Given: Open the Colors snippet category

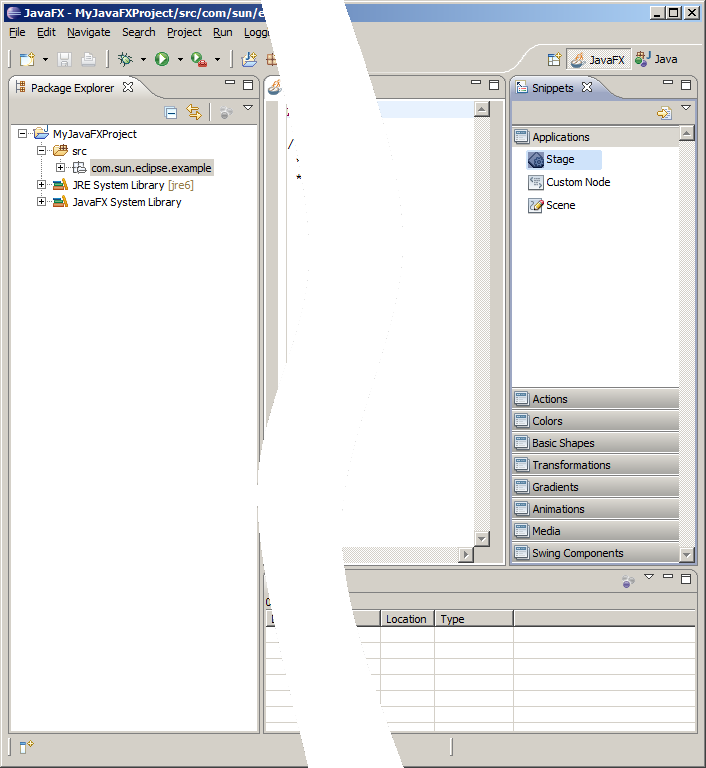Looking at the screenshot, I should click(547, 421).
